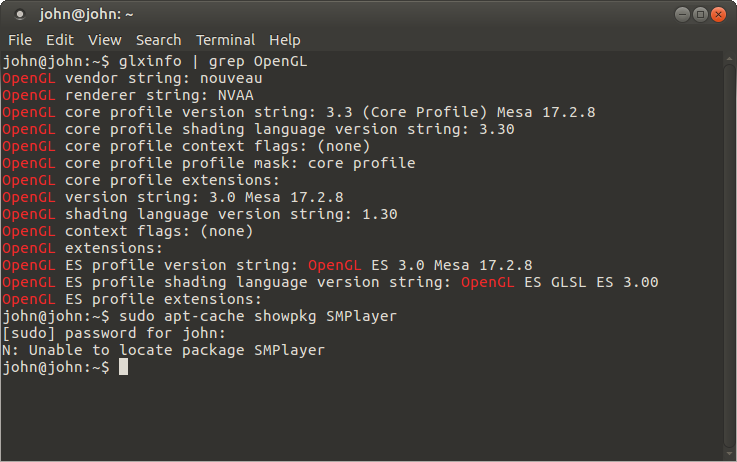Open the Help menu

(284, 40)
